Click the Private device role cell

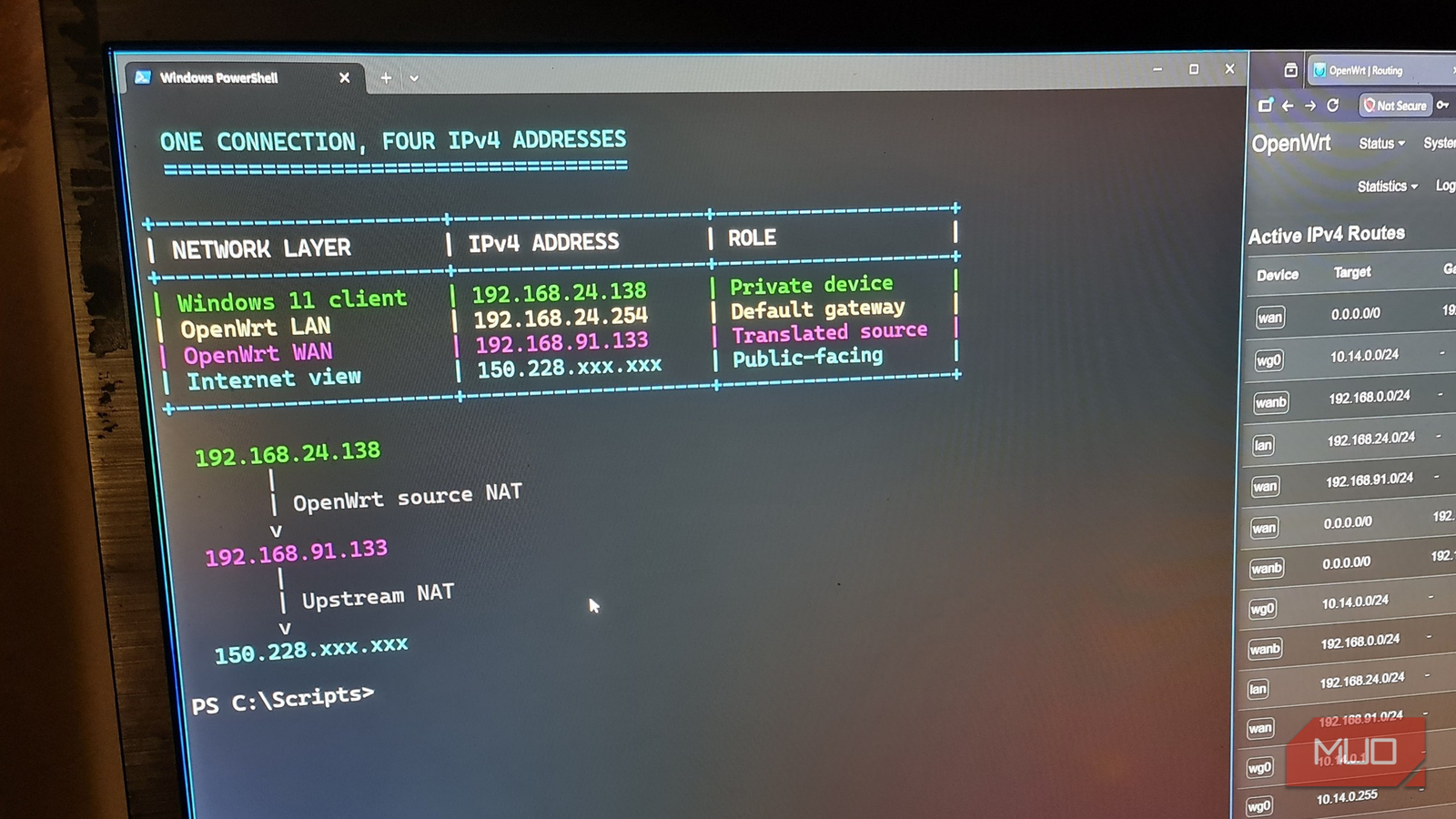tap(811, 286)
